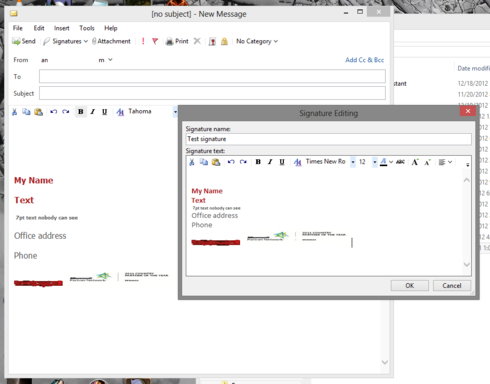Open the Insert menu

coord(62,28)
